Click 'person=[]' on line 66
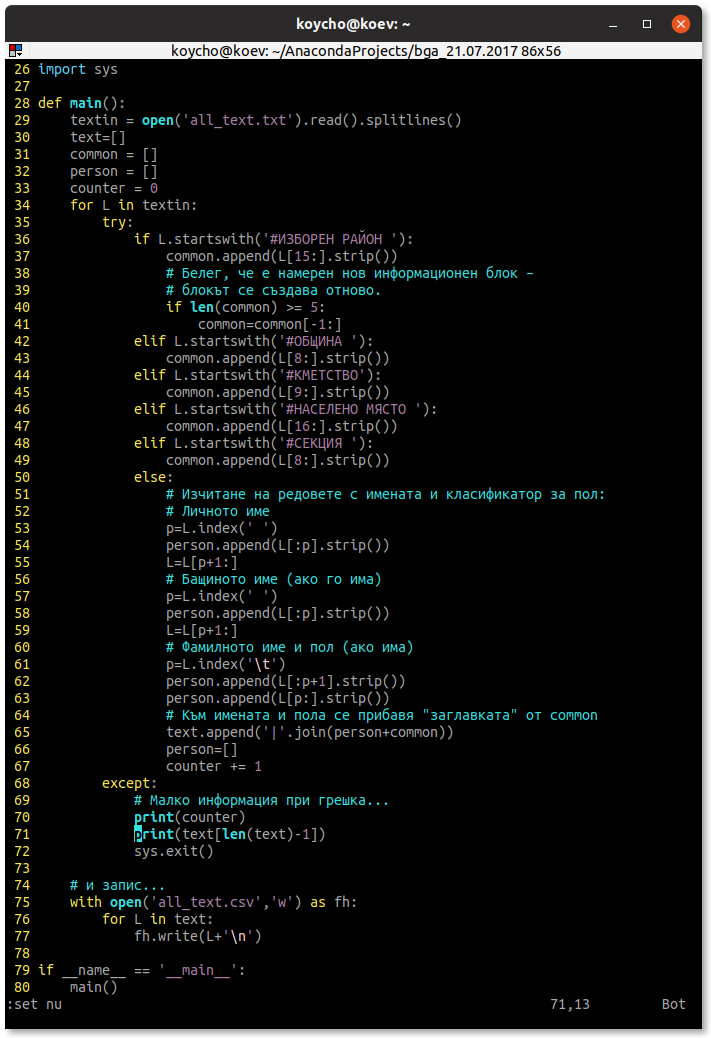This screenshot has height=1038, width=711. pyautogui.click(x=202, y=749)
